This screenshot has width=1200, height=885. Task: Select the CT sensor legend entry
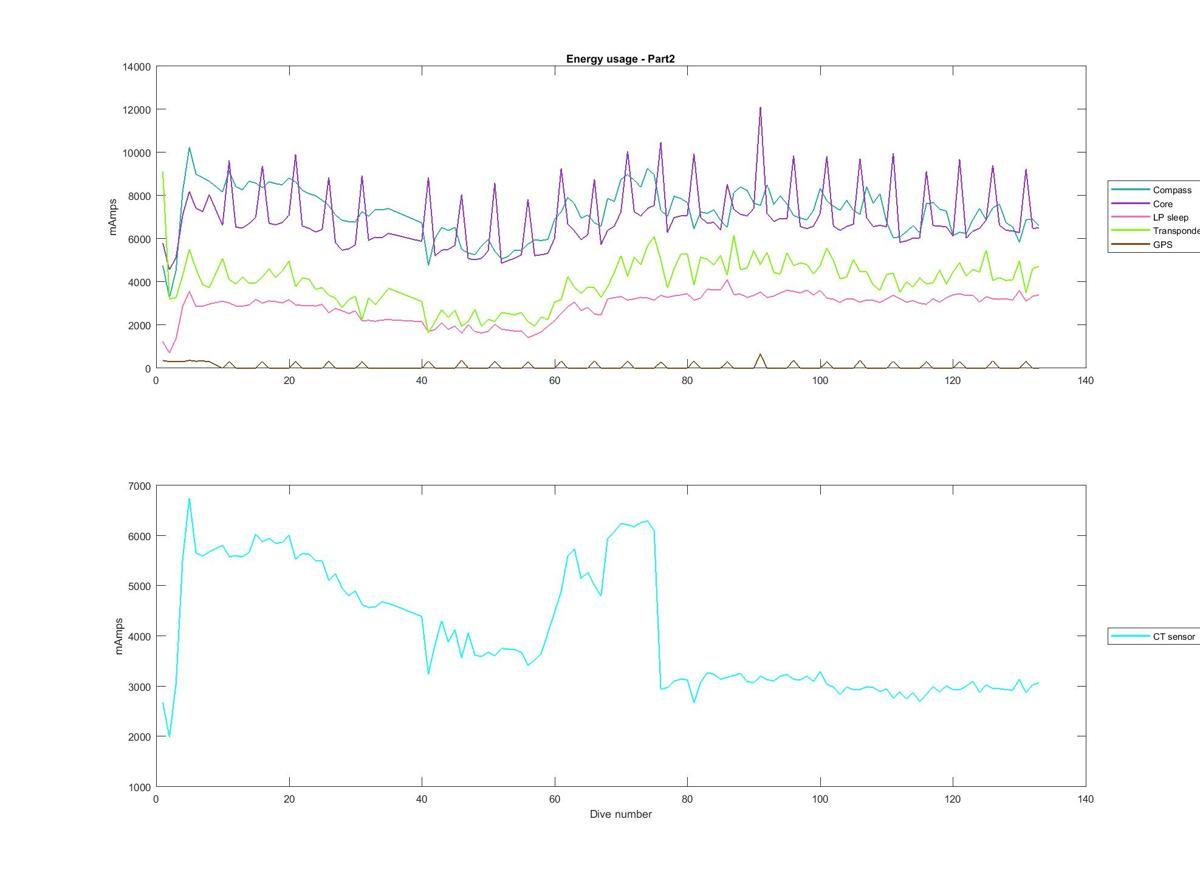(1154, 636)
